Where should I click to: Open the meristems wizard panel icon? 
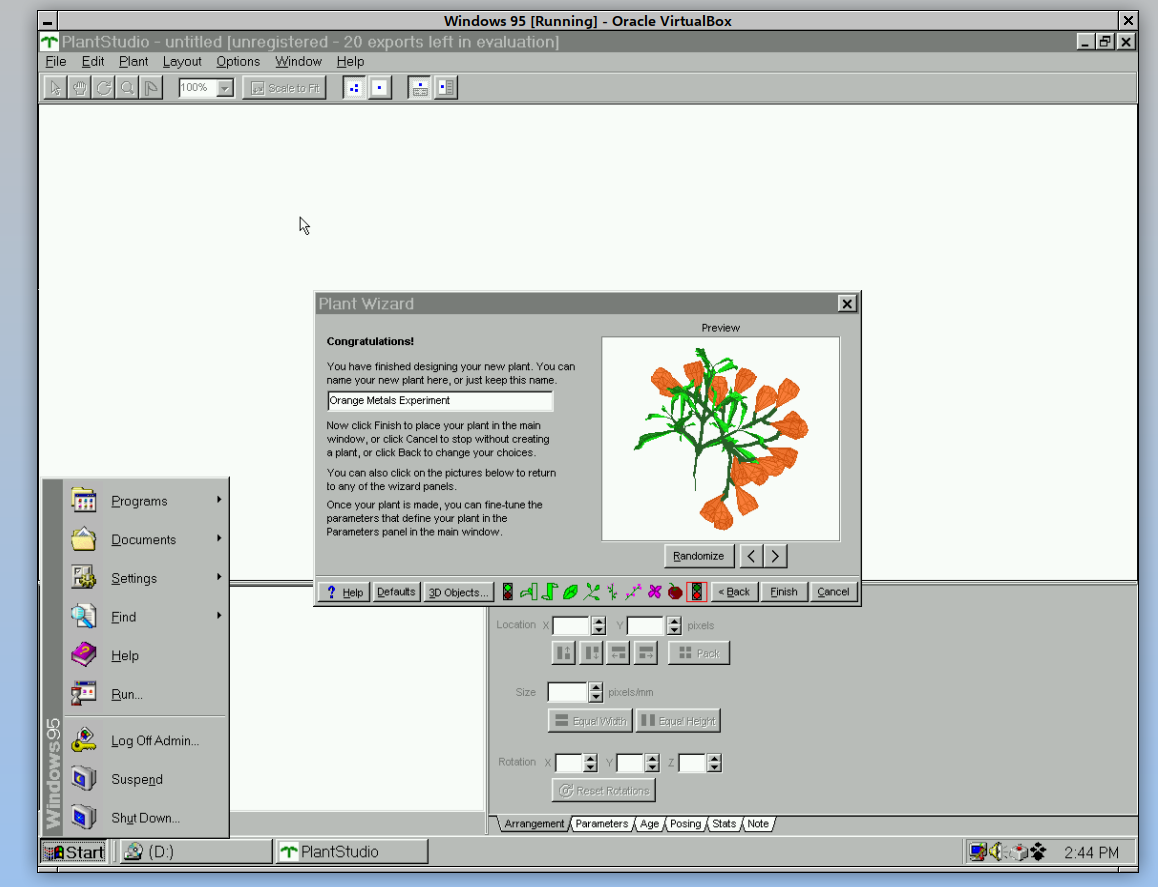point(529,592)
